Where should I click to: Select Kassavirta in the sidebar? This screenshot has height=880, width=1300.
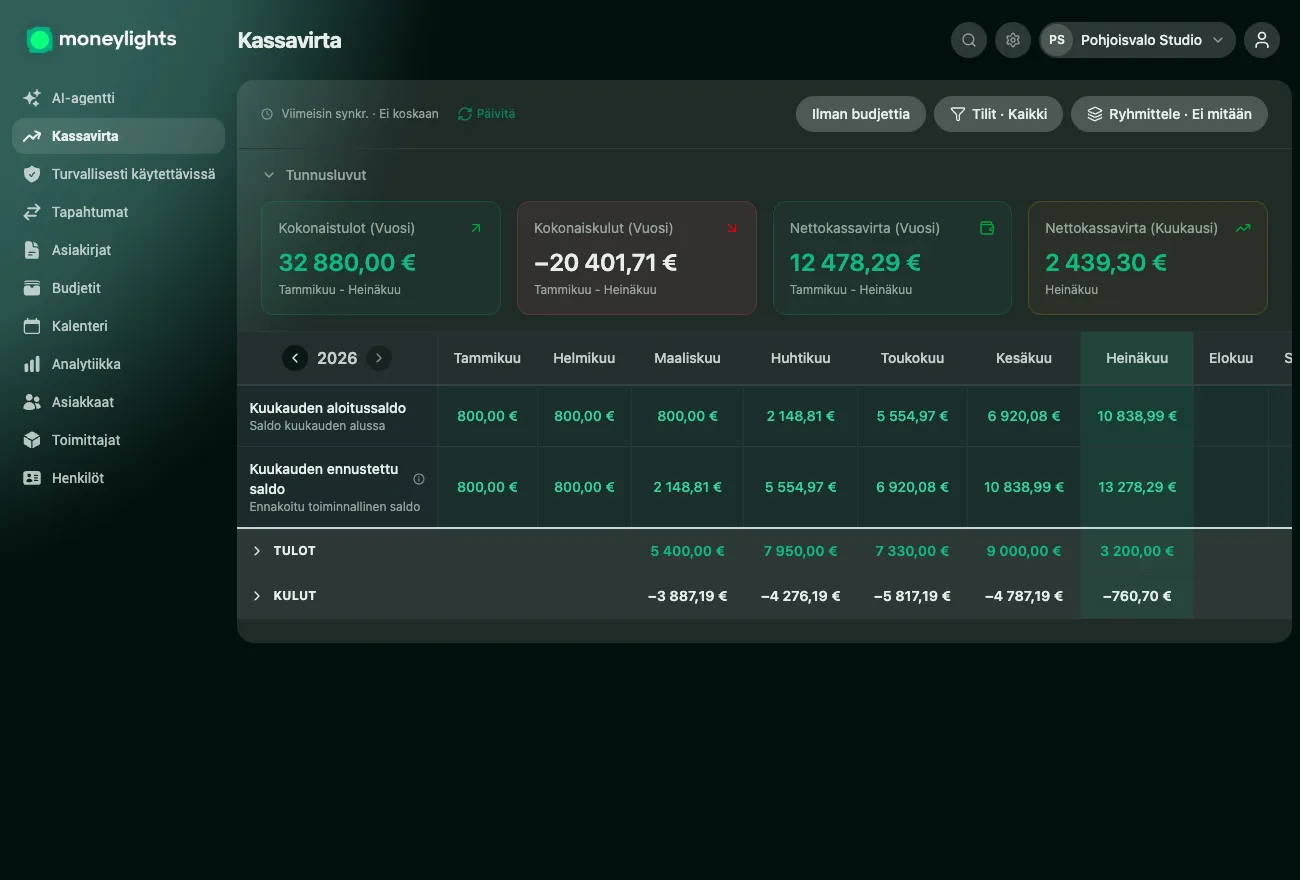(118, 136)
